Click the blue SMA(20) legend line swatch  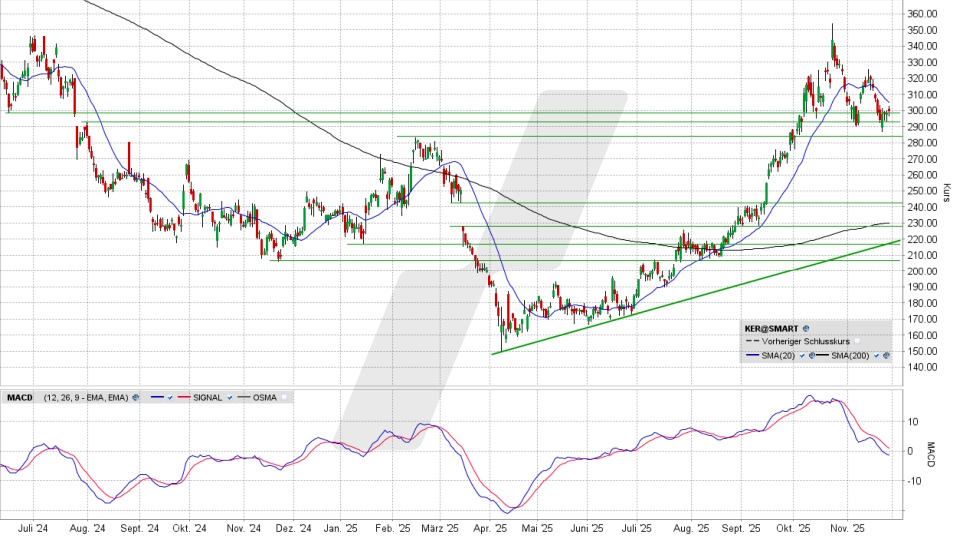point(752,355)
